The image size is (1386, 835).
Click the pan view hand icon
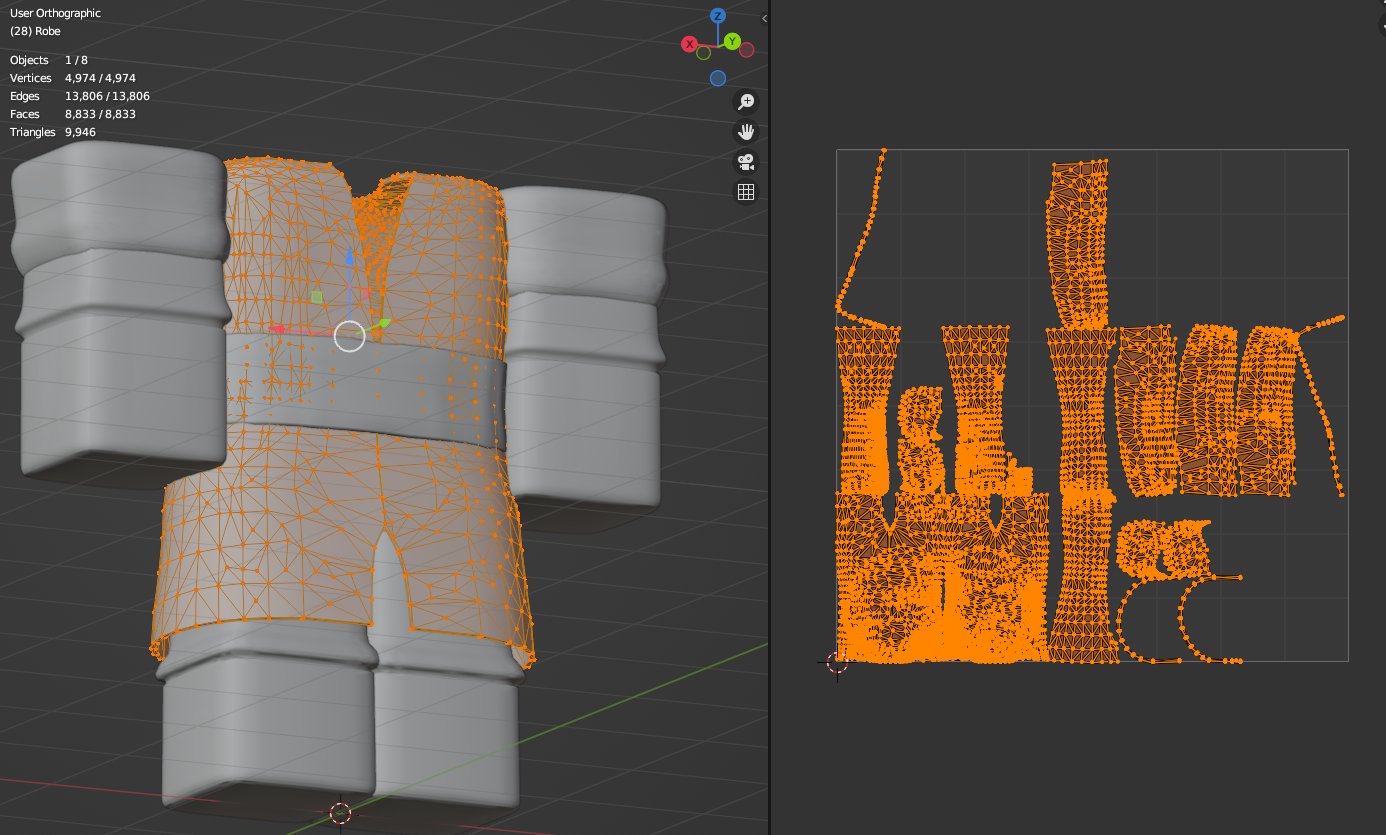pos(745,131)
